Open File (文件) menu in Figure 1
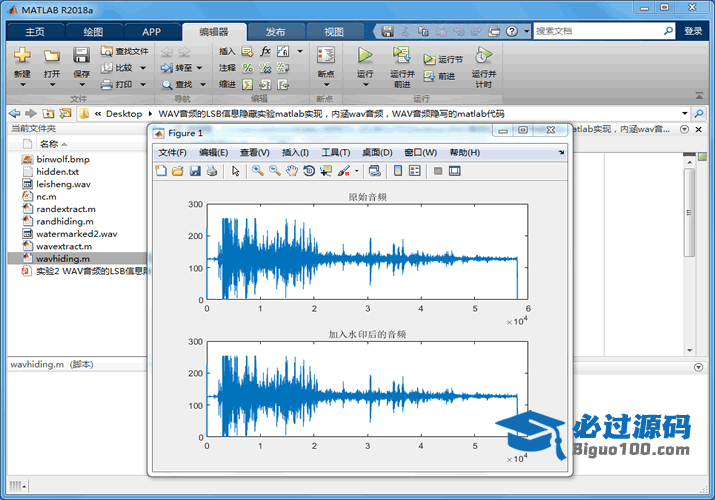715x500 pixels. pyautogui.click(x=172, y=153)
